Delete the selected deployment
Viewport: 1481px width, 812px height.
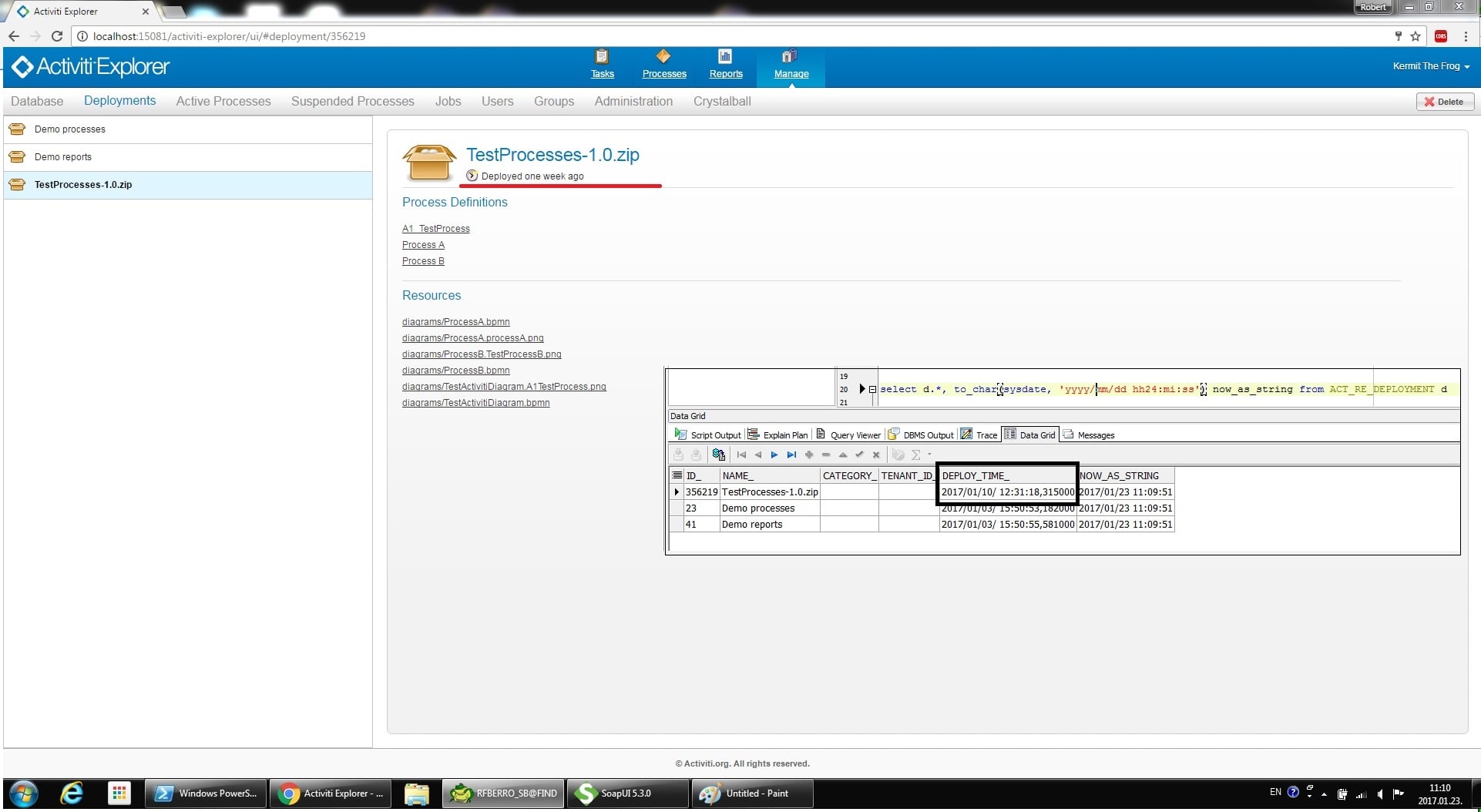(x=1445, y=102)
